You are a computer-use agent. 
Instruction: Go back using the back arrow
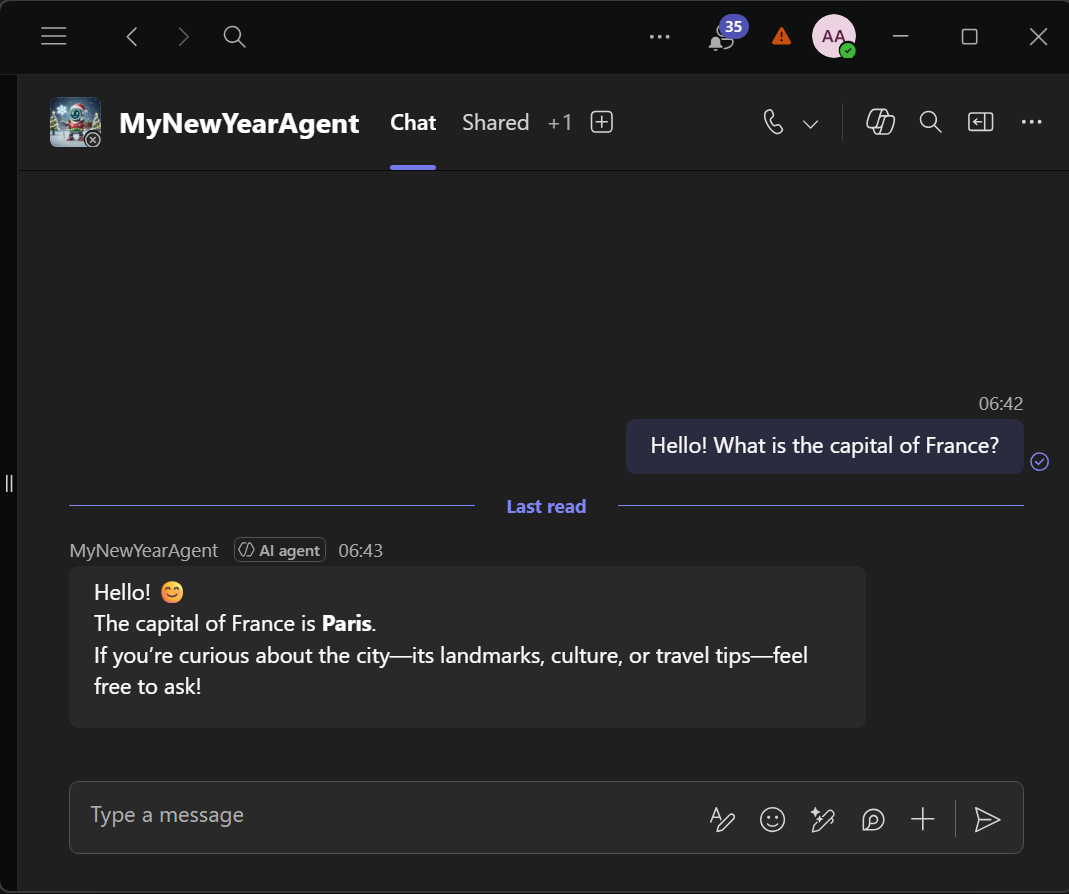tap(132, 37)
